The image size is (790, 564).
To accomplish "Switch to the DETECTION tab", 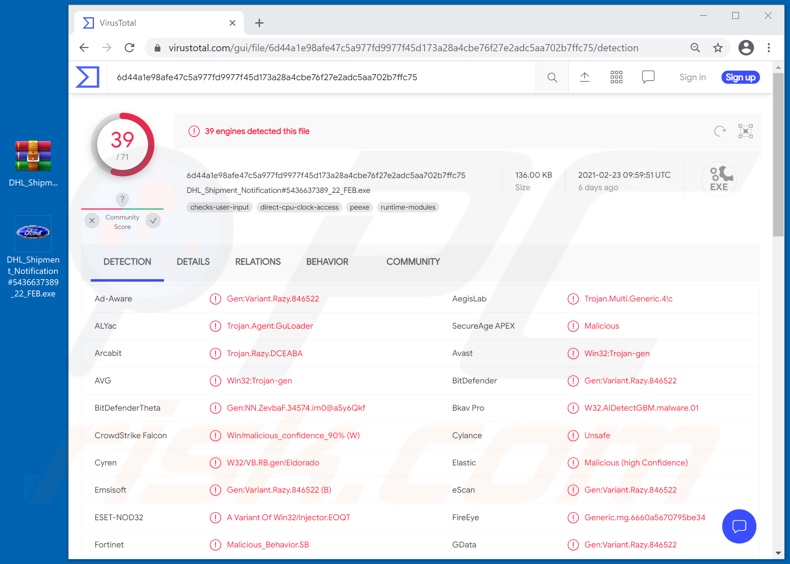I will click(127, 262).
